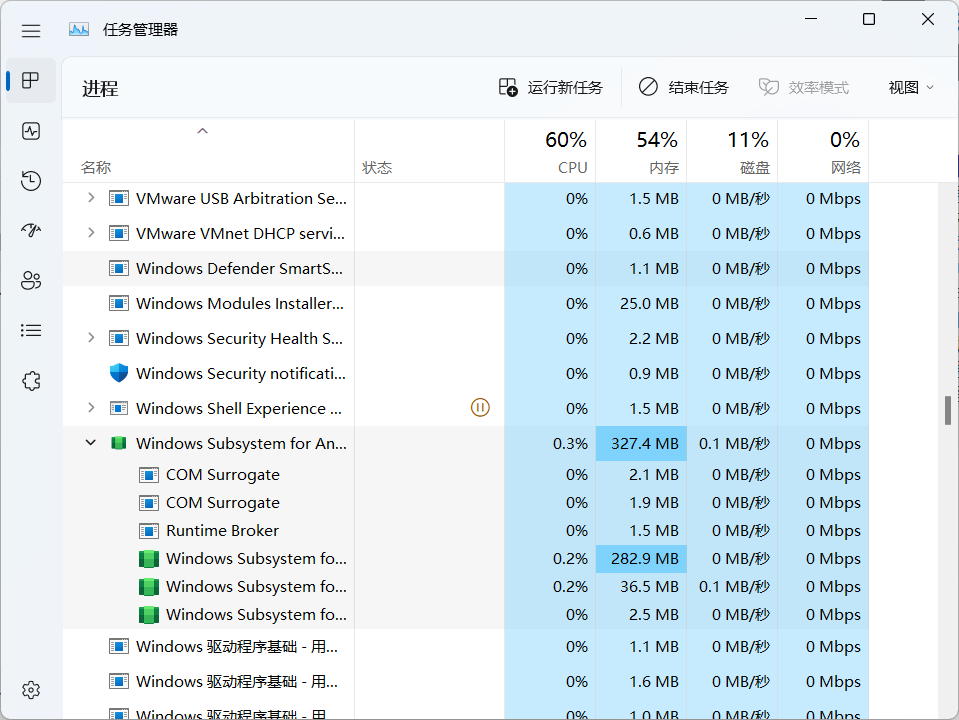Open the navigation hamburger menu
This screenshot has height=720, width=959.
pyautogui.click(x=31, y=30)
